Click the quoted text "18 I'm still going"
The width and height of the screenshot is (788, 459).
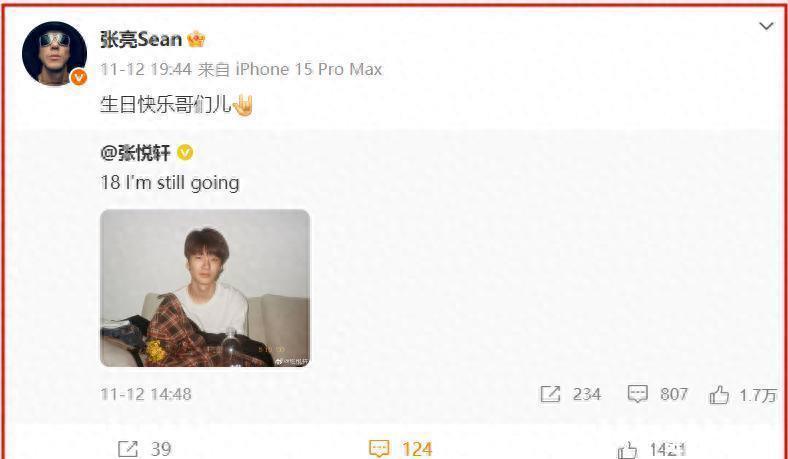coord(170,182)
